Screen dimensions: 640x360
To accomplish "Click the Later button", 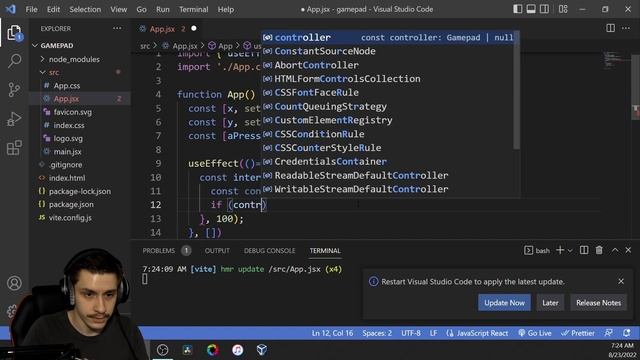I will pyautogui.click(x=550, y=303).
